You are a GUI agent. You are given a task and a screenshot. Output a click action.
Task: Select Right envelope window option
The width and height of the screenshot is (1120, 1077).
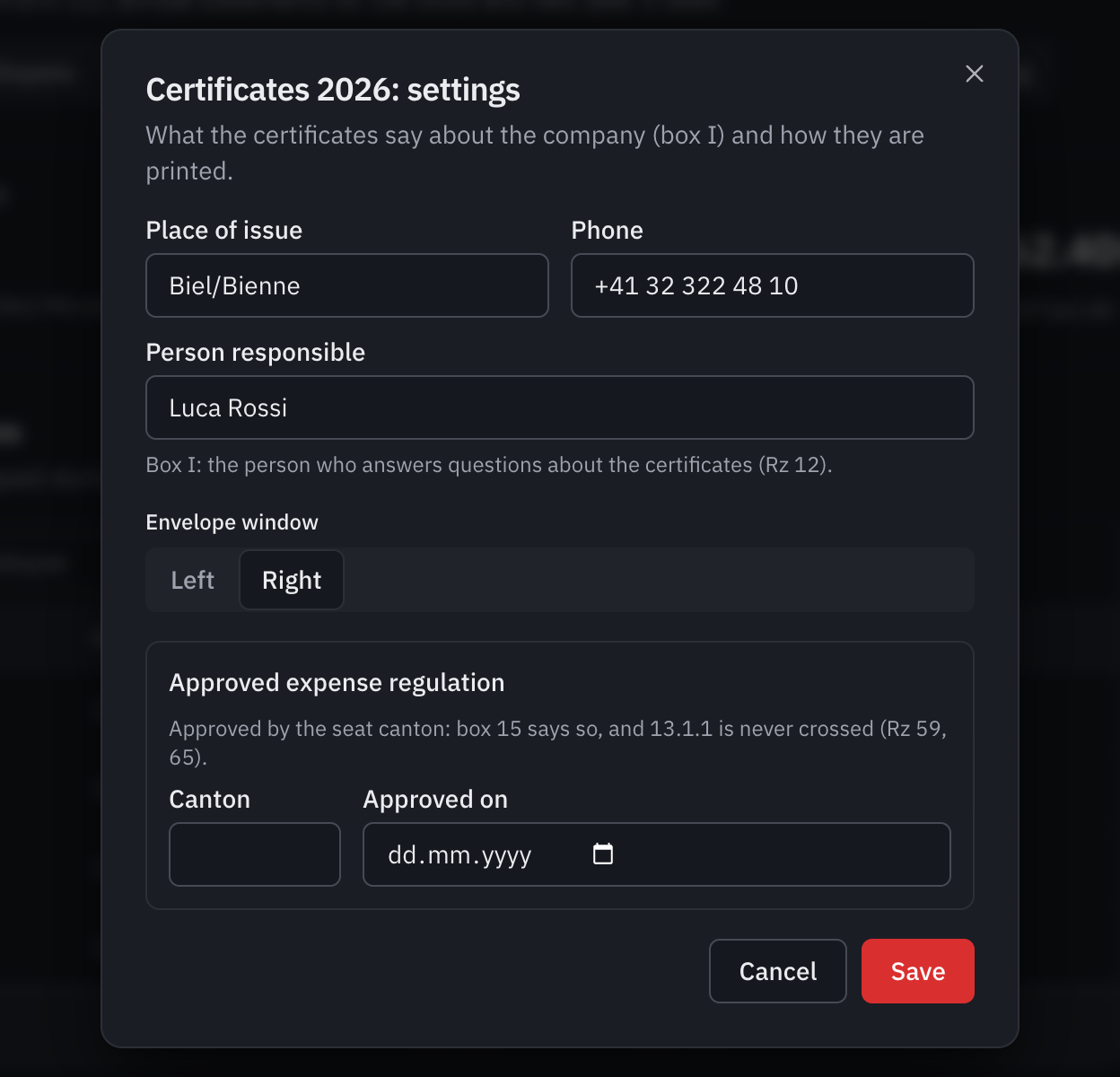292,580
